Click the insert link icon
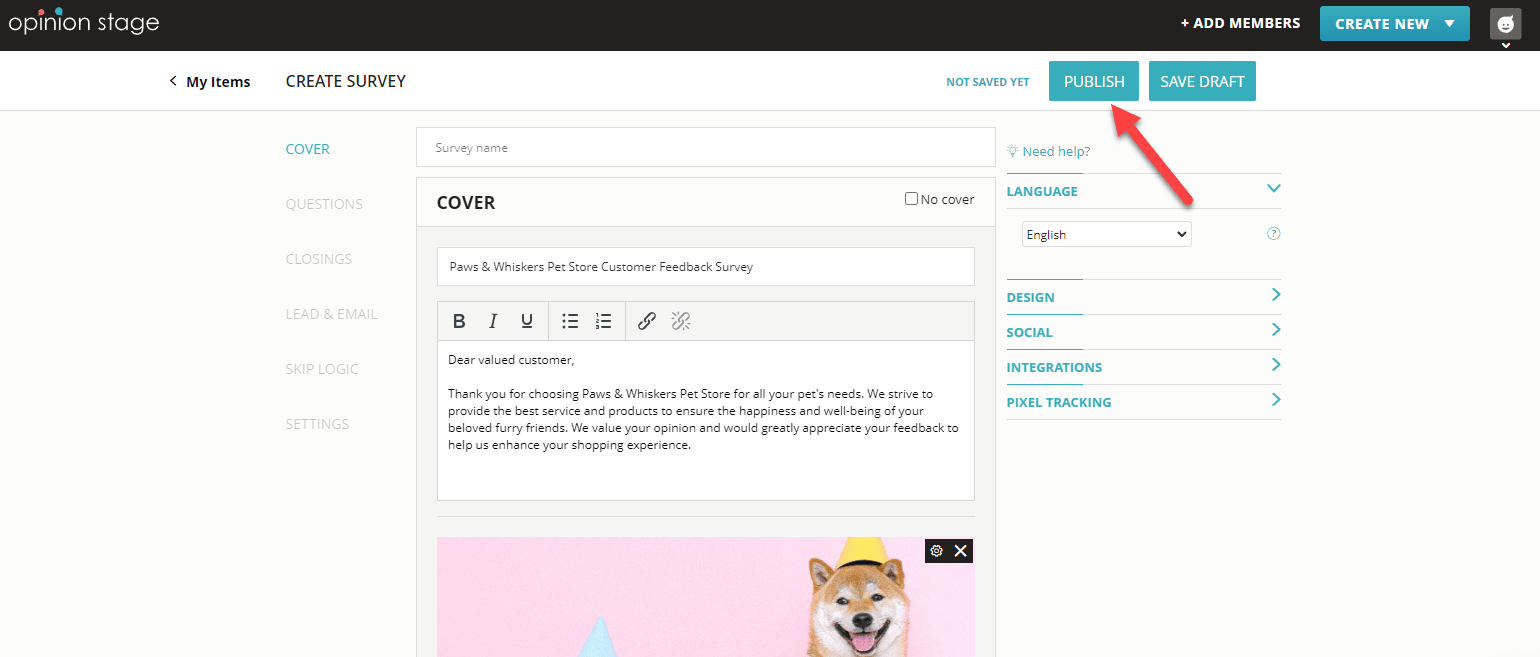The width and height of the screenshot is (1540, 657). pos(647,321)
